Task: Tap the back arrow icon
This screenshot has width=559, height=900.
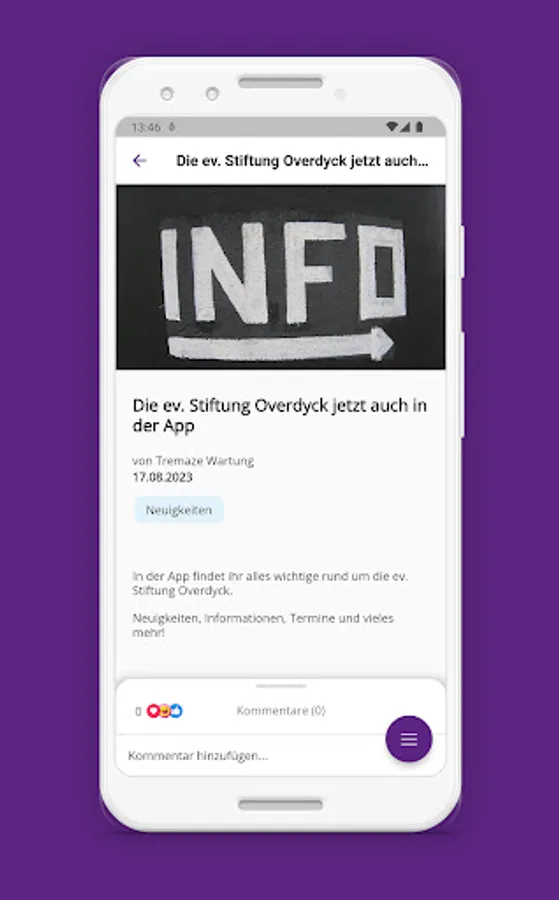Action: [139, 161]
